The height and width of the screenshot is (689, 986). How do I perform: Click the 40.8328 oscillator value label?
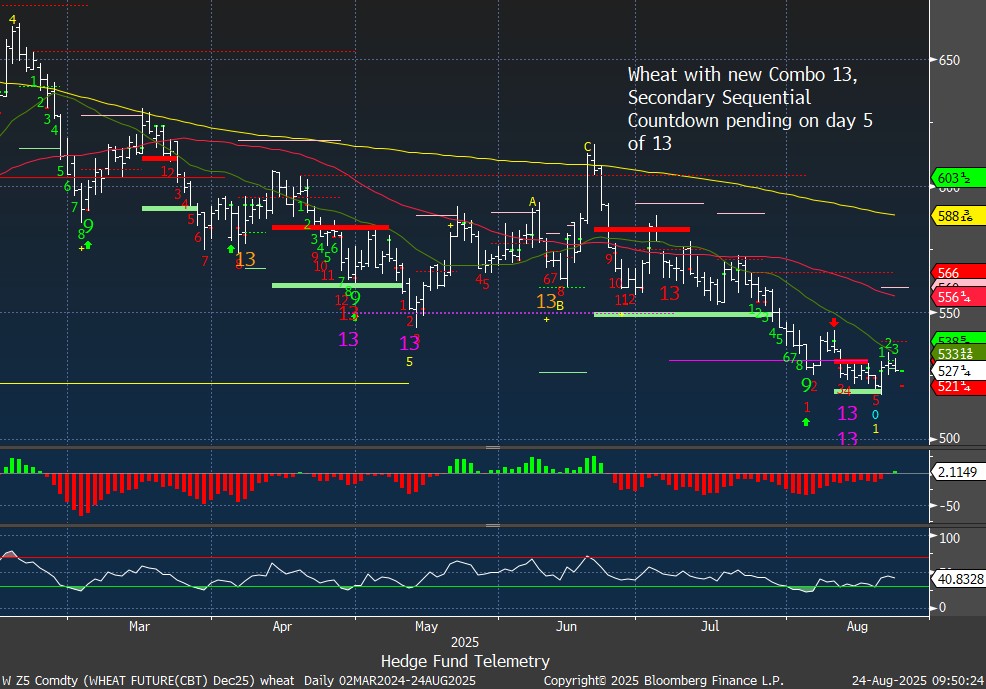click(957, 577)
